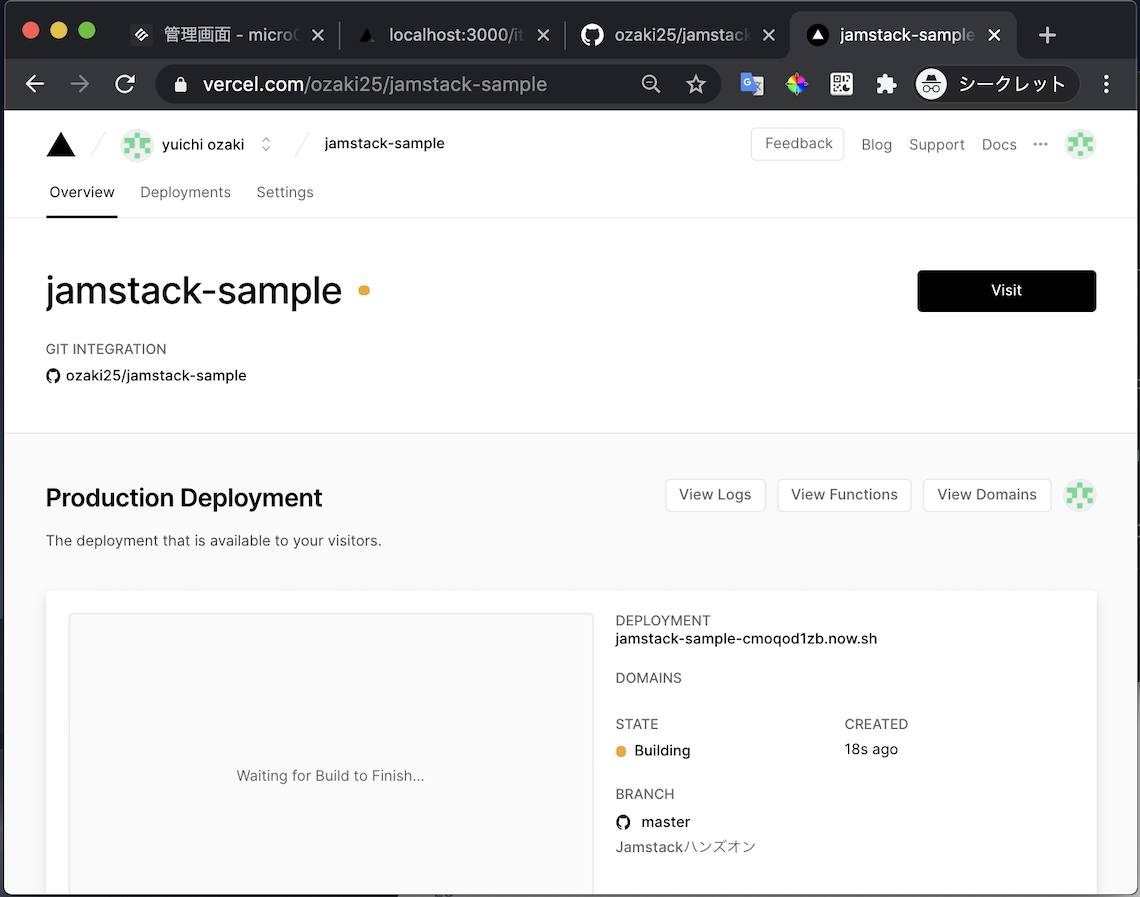Image resolution: width=1140 pixels, height=897 pixels.
Task: Go back with the browser back arrow
Action: (35, 84)
